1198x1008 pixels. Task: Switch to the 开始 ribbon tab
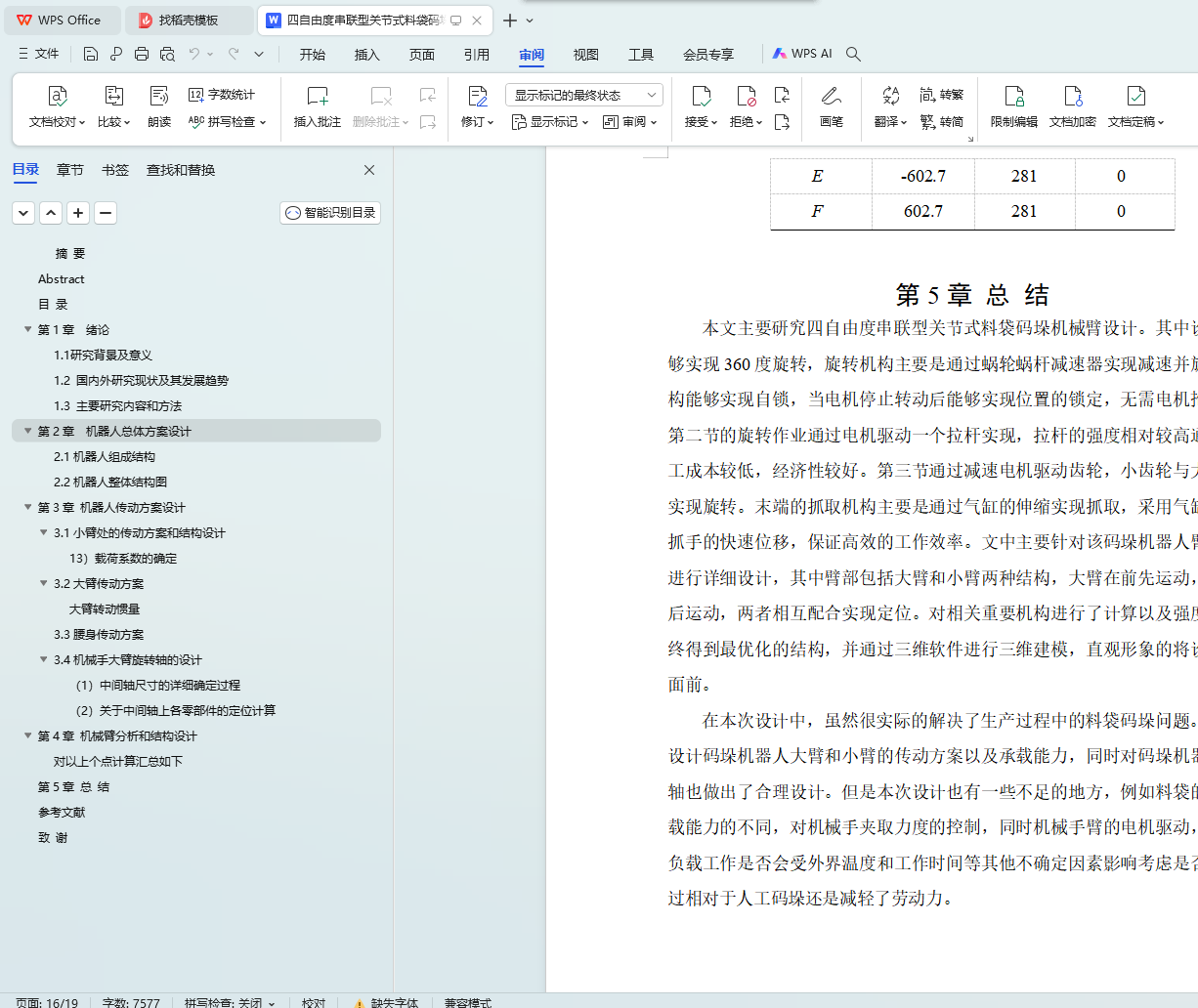tap(313, 55)
